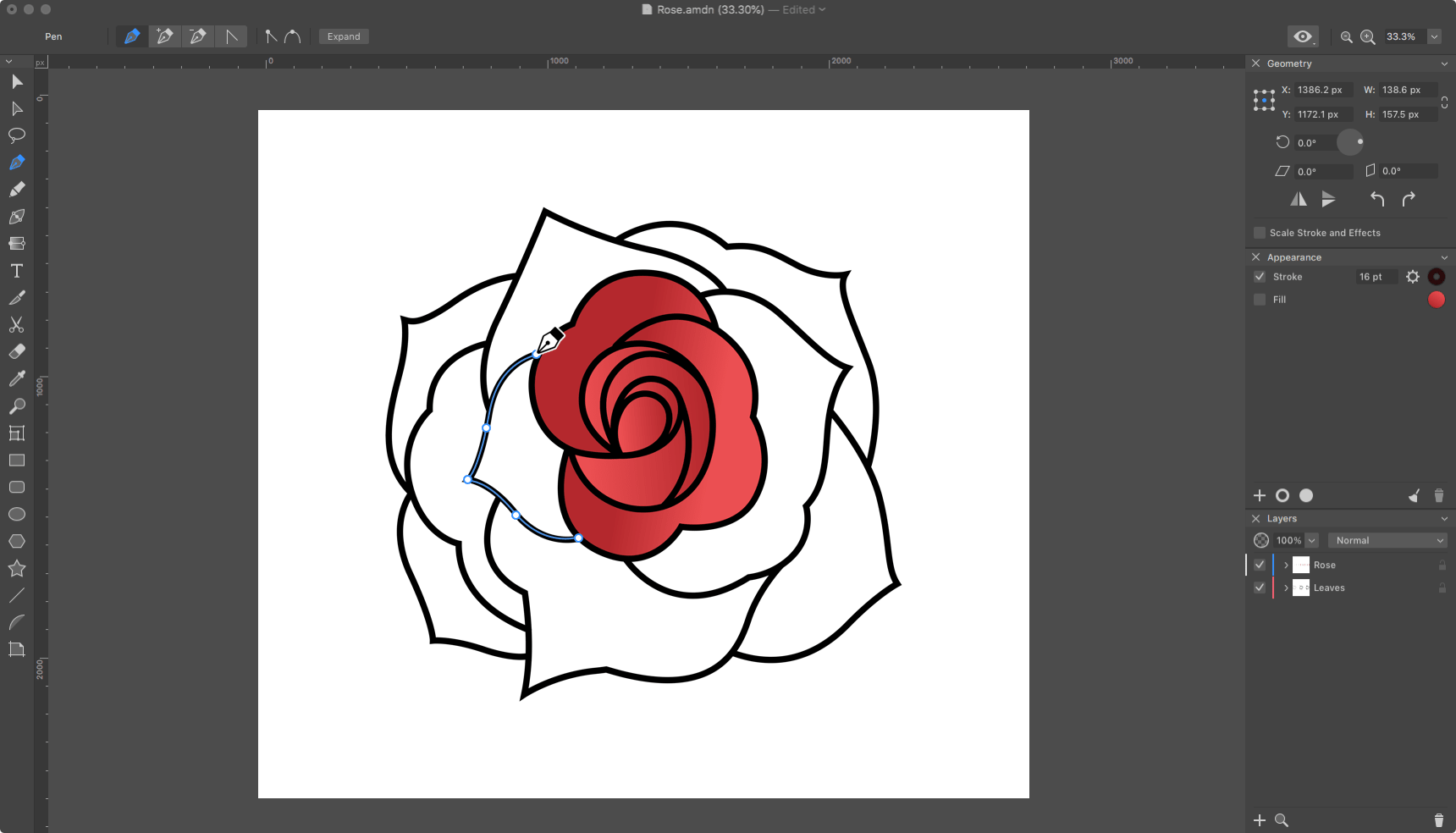Enable the Fill checkbox
Viewport: 1456px width, 833px height.
point(1260,300)
